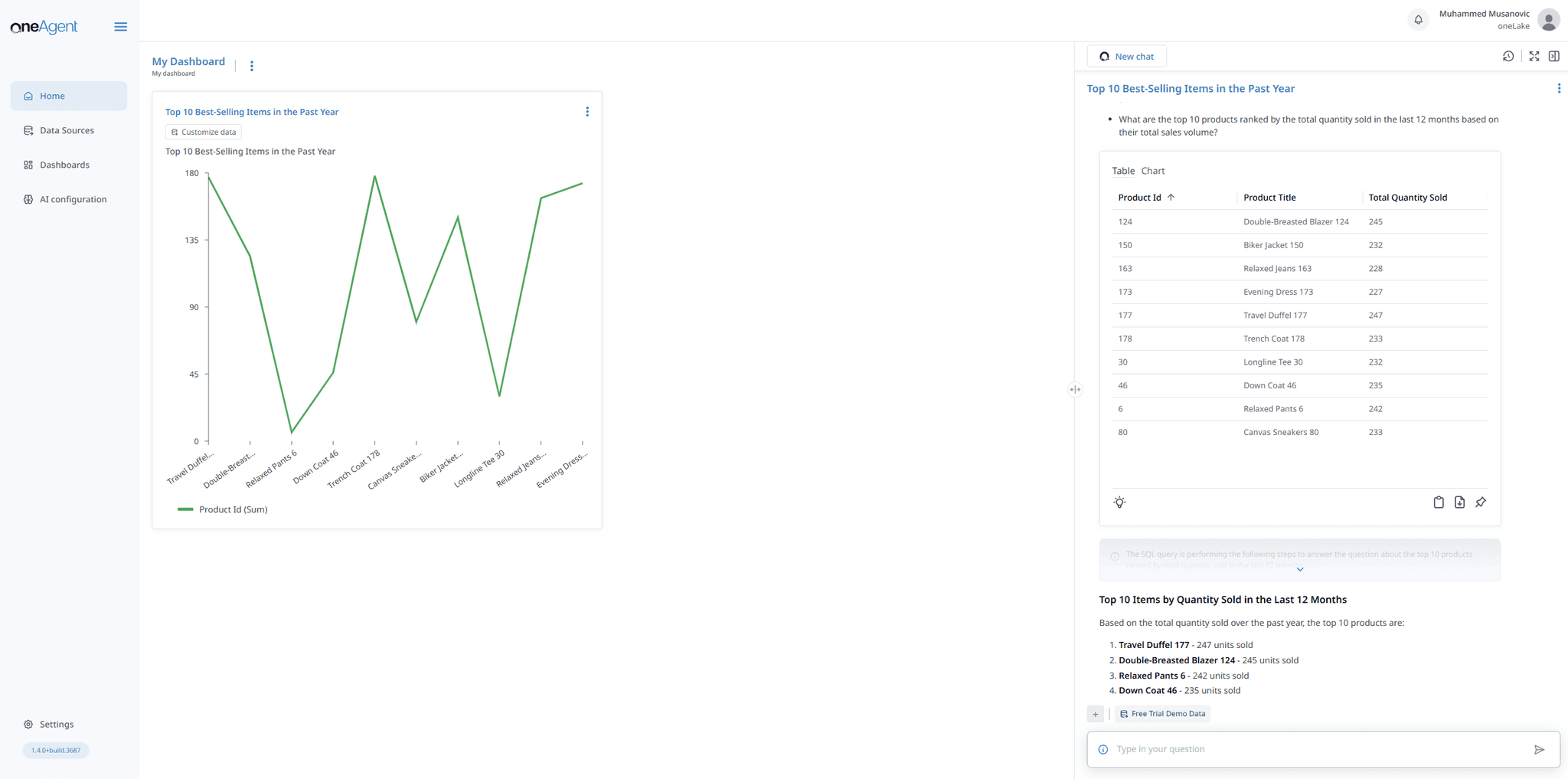This screenshot has height=779, width=1568.
Task: Expand chat panel to fullscreen
Action: click(1534, 56)
